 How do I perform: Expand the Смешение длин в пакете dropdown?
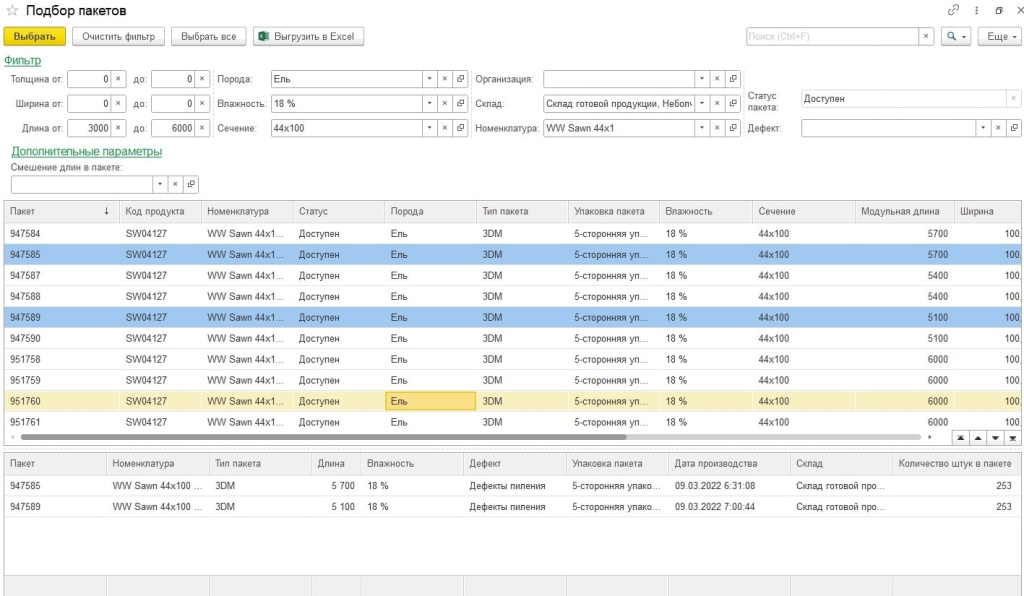click(159, 184)
